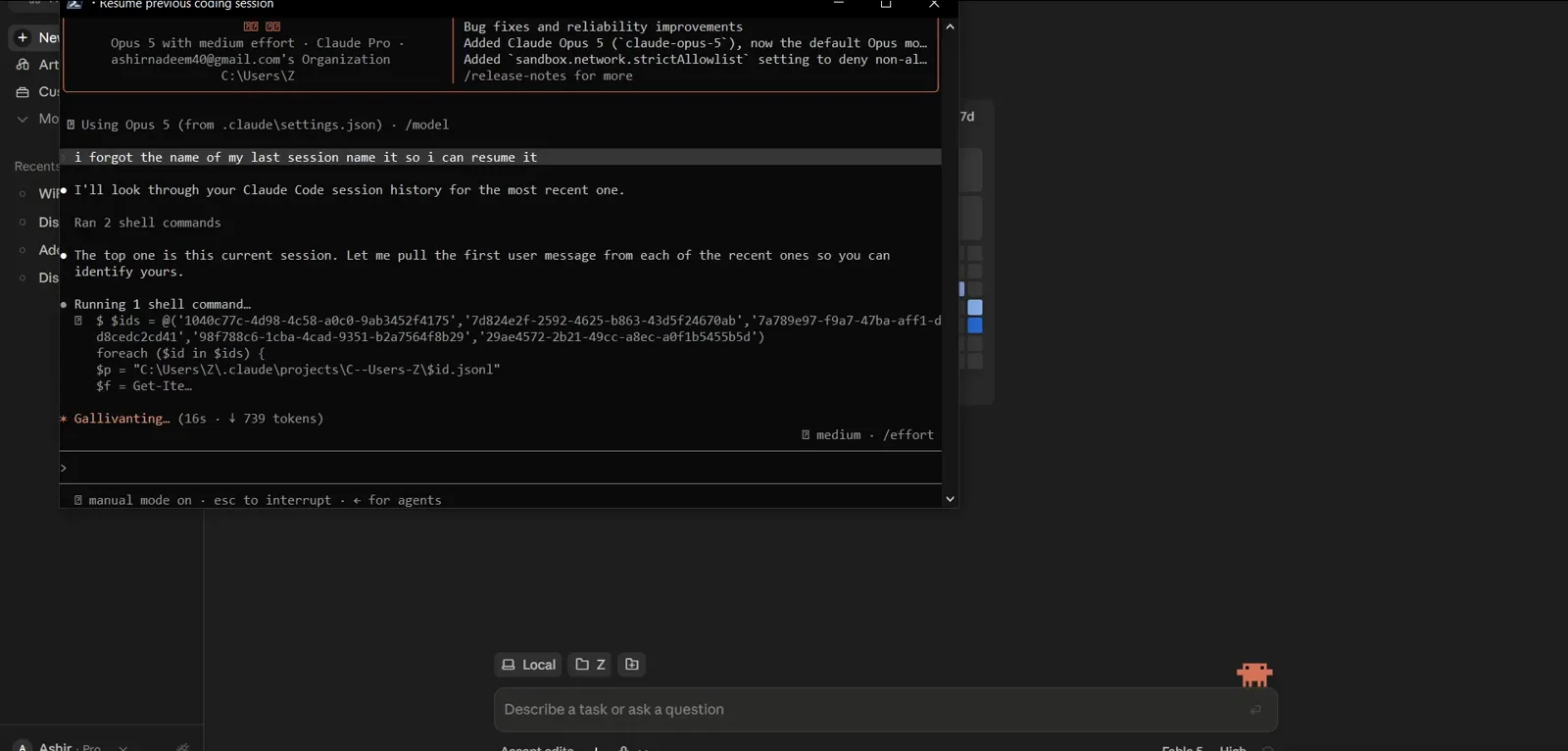Open the Customize briefcase icon in sidebar
Viewport: 1568px width, 751px height.
pos(23,92)
